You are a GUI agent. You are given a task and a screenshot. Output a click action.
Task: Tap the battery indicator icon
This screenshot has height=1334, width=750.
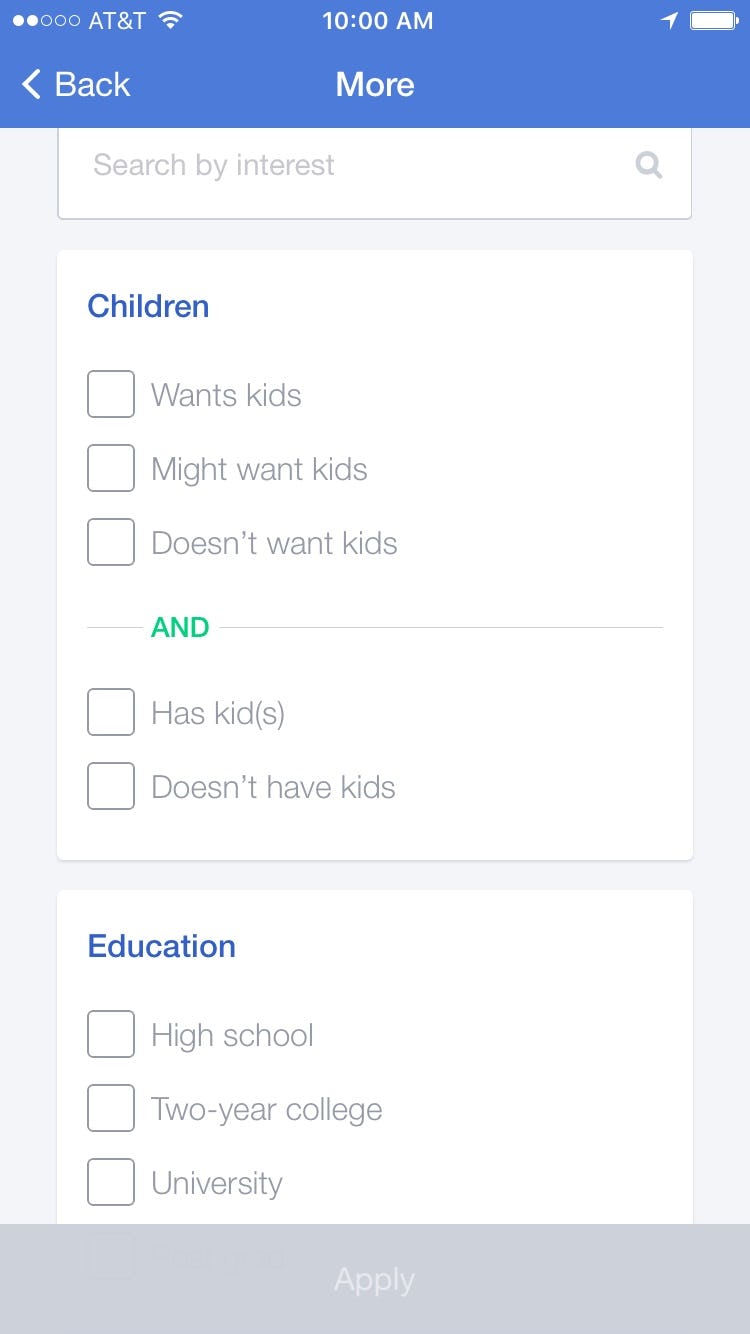[714, 21]
